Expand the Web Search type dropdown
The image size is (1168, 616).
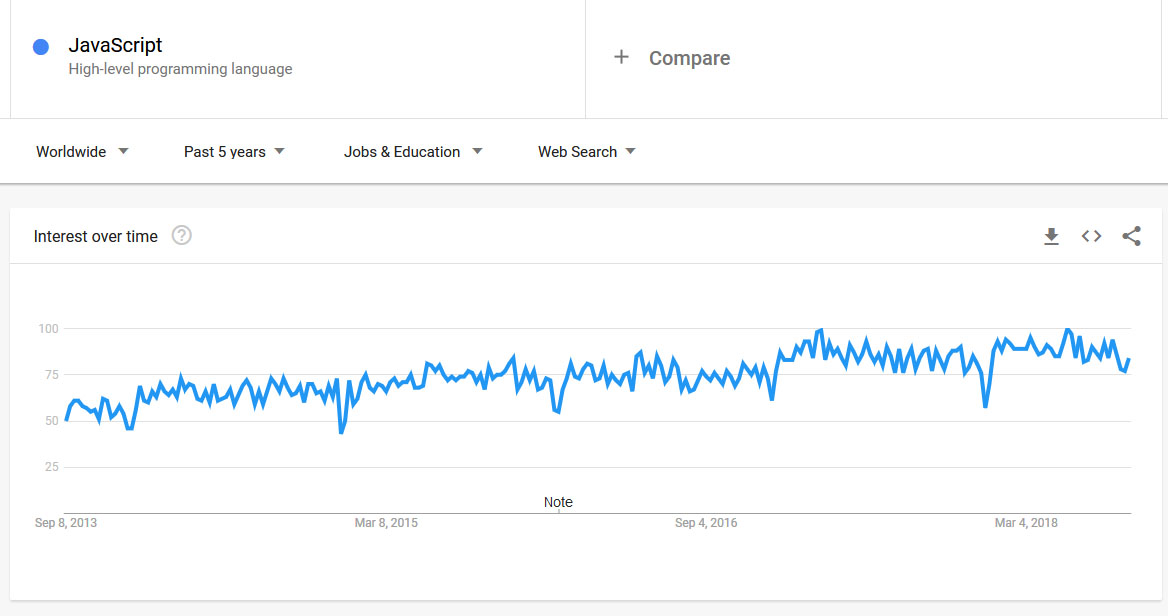[587, 152]
